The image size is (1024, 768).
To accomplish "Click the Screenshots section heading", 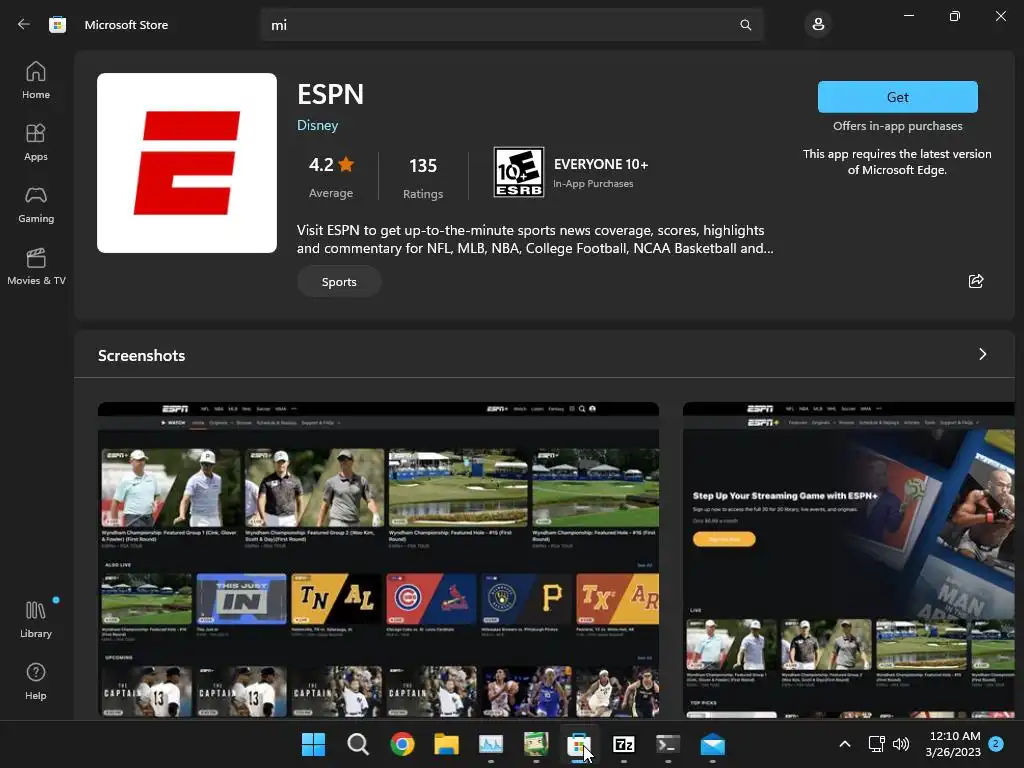I will pyautogui.click(x=142, y=355).
